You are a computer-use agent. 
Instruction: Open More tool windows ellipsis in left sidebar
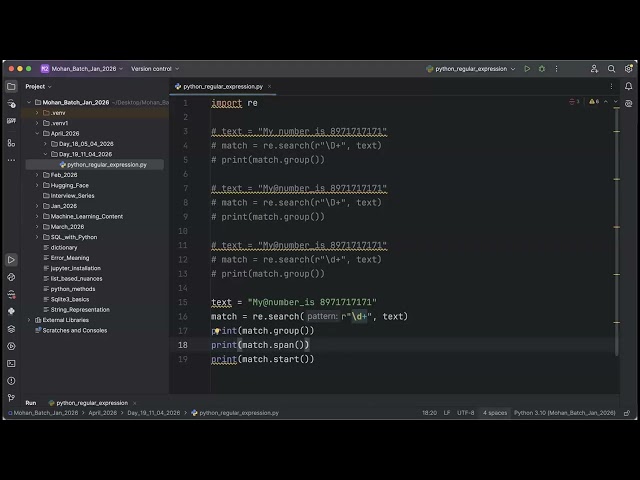11,160
